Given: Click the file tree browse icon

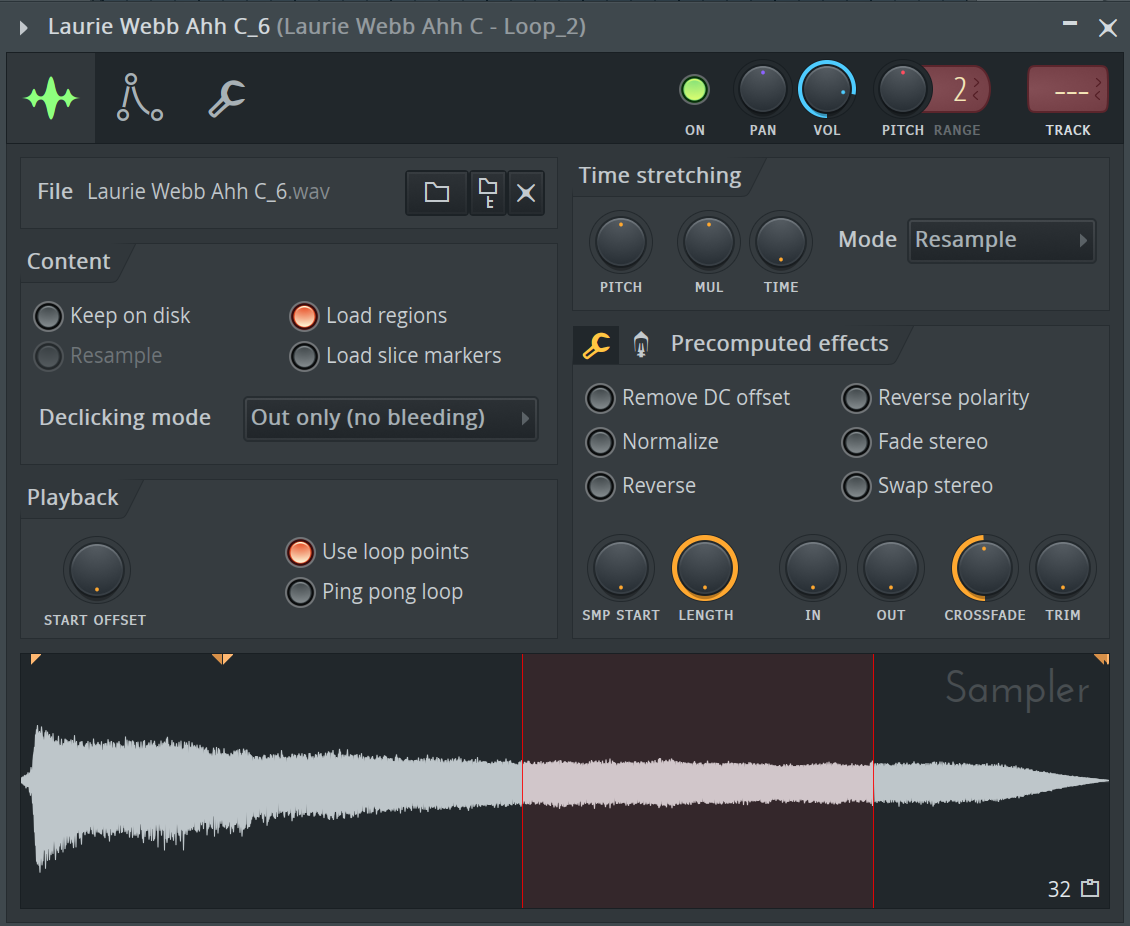Looking at the screenshot, I should (488, 193).
